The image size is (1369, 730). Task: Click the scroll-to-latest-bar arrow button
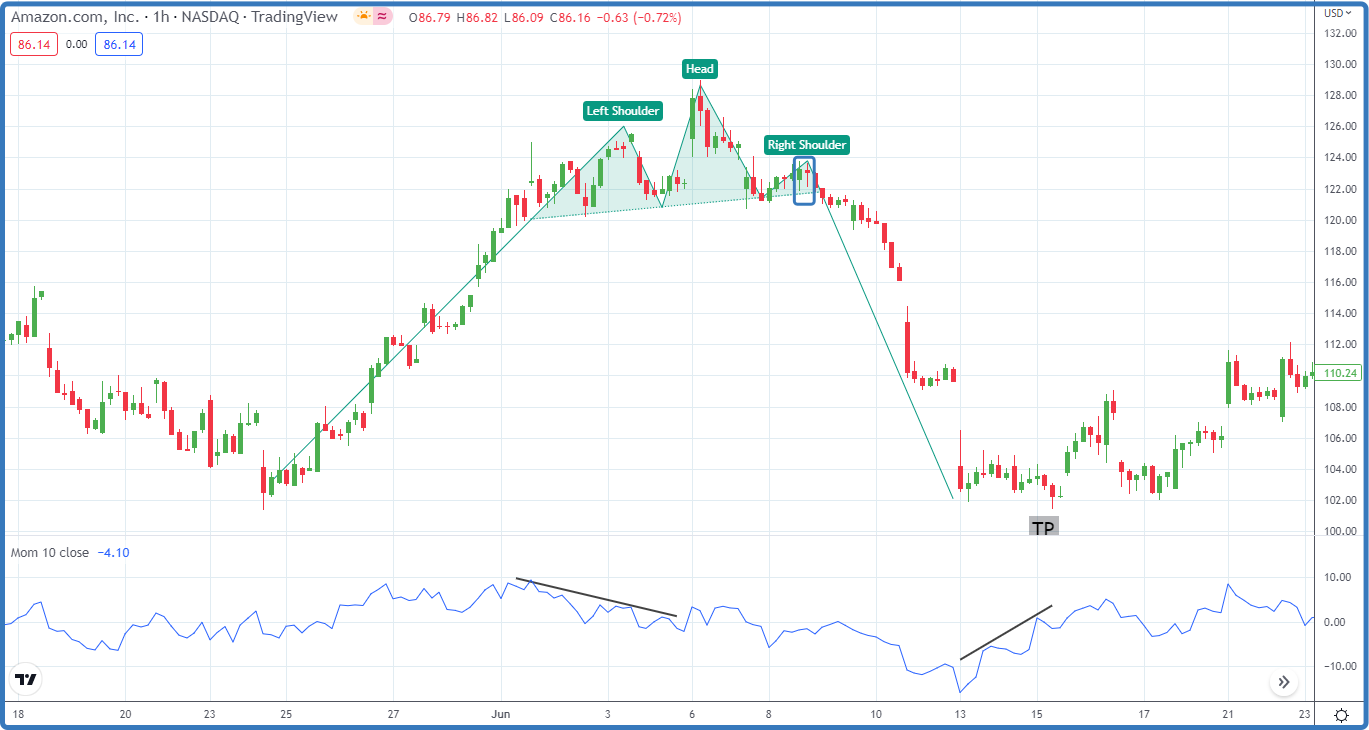tap(1284, 683)
